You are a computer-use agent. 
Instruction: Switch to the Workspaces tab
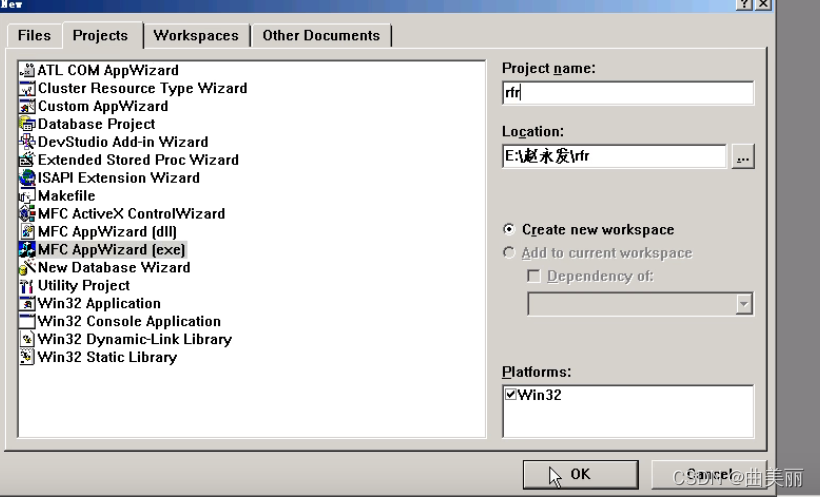pos(196,36)
